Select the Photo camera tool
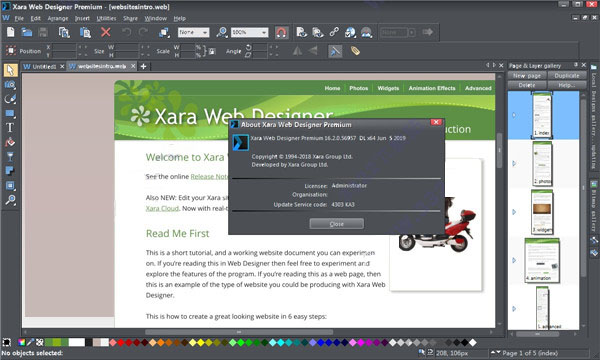Screen dimensions: 600x360 tap(10, 85)
